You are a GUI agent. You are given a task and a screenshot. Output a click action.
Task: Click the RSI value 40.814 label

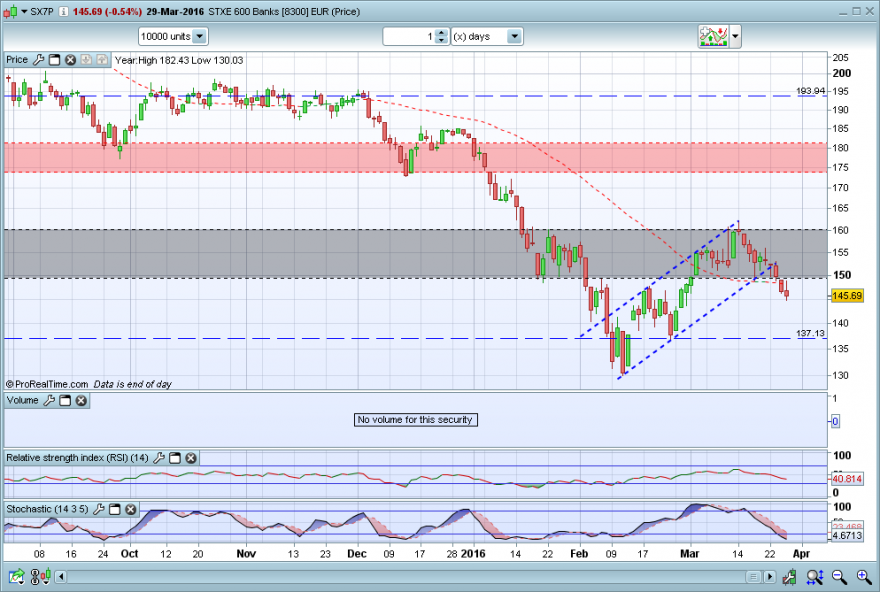coord(847,479)
